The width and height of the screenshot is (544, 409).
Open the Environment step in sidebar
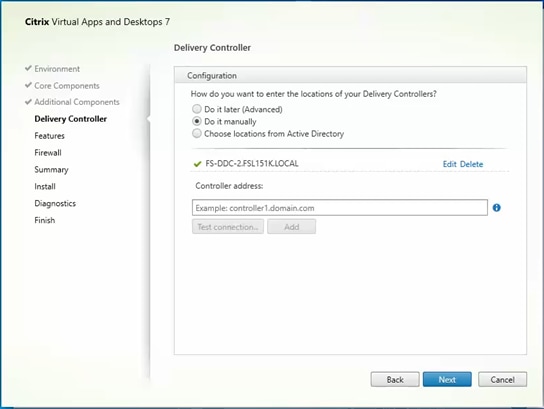click(x=57, y=69)
